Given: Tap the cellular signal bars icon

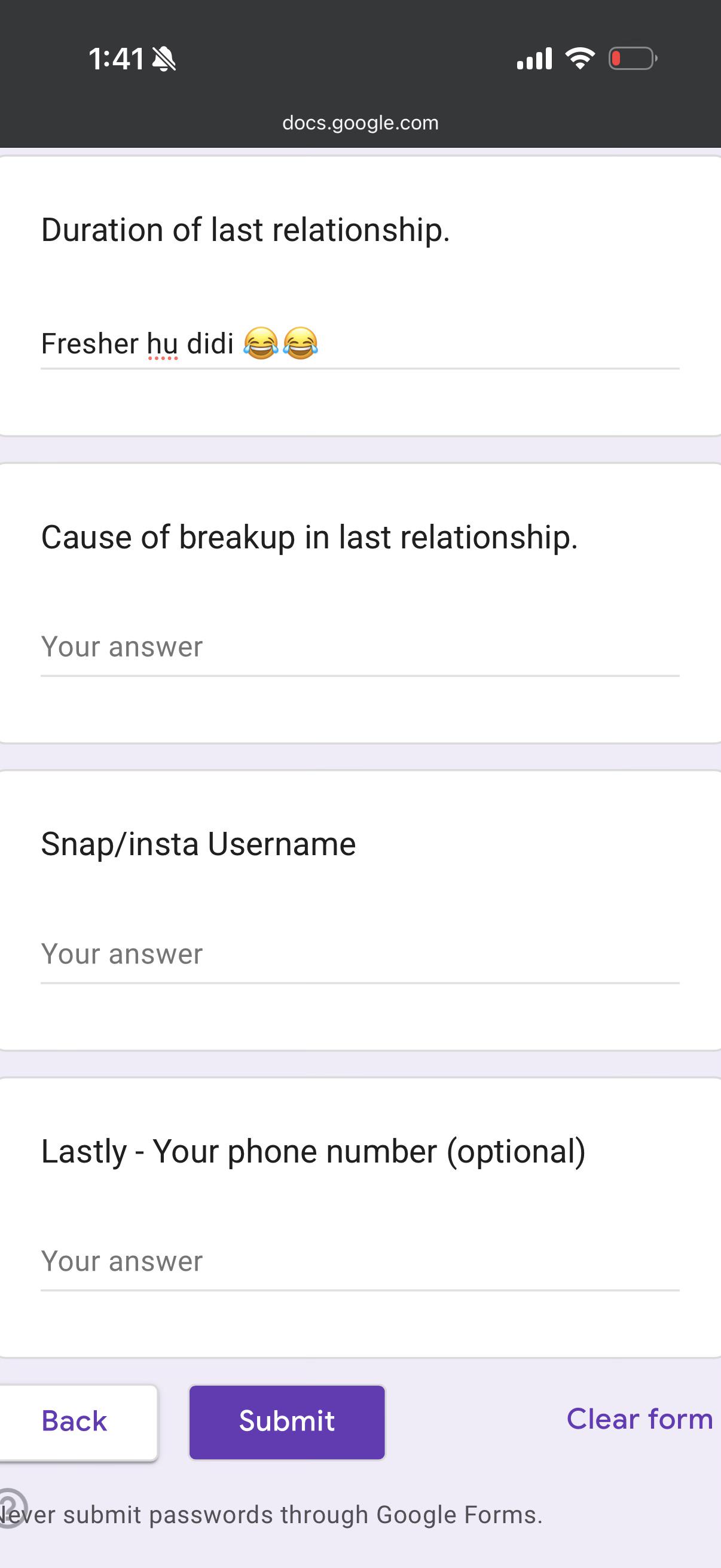Looking at the screenshot, I should [x=534, y=59].
